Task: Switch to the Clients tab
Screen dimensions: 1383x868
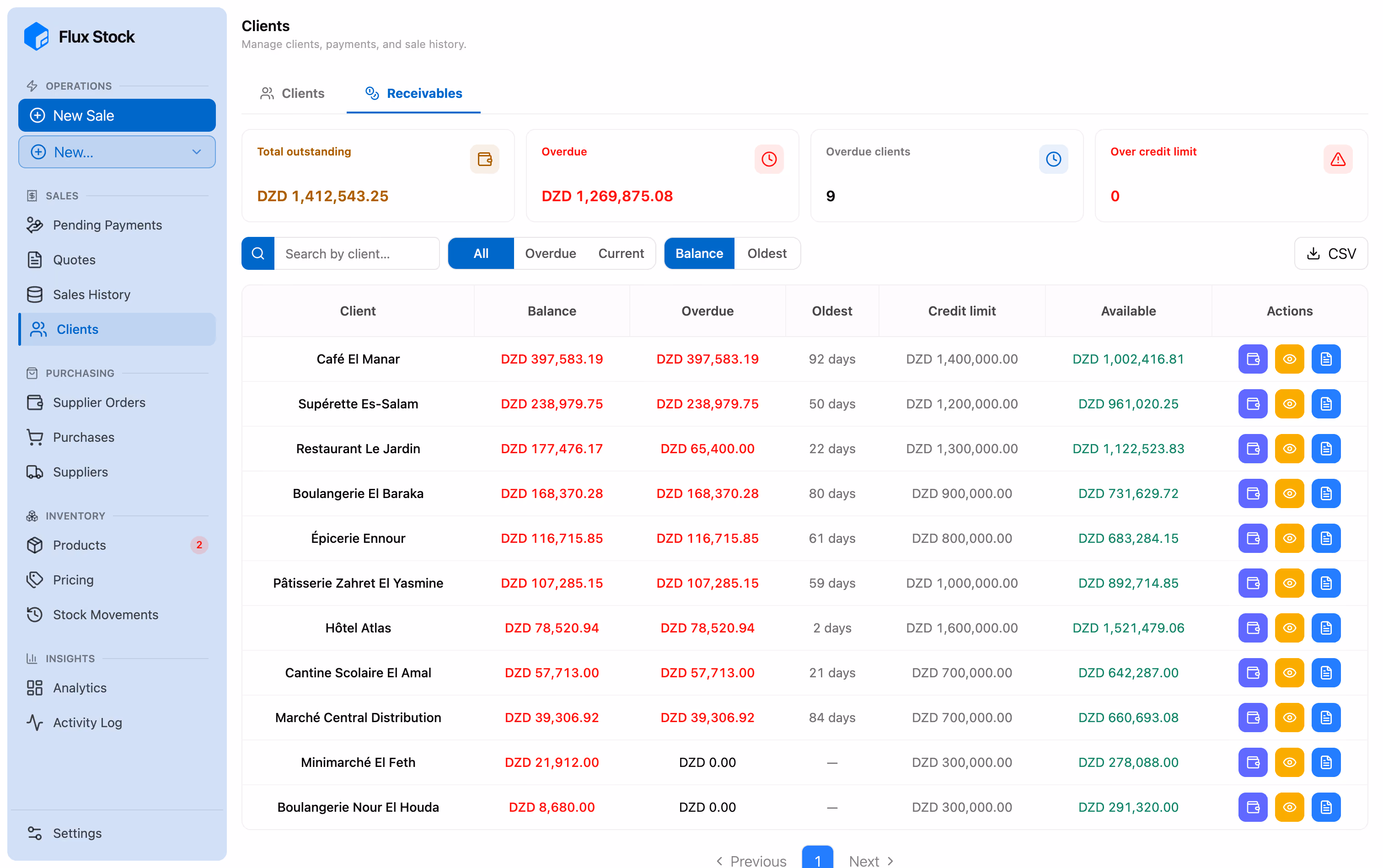Action: [x=292, y=93]
